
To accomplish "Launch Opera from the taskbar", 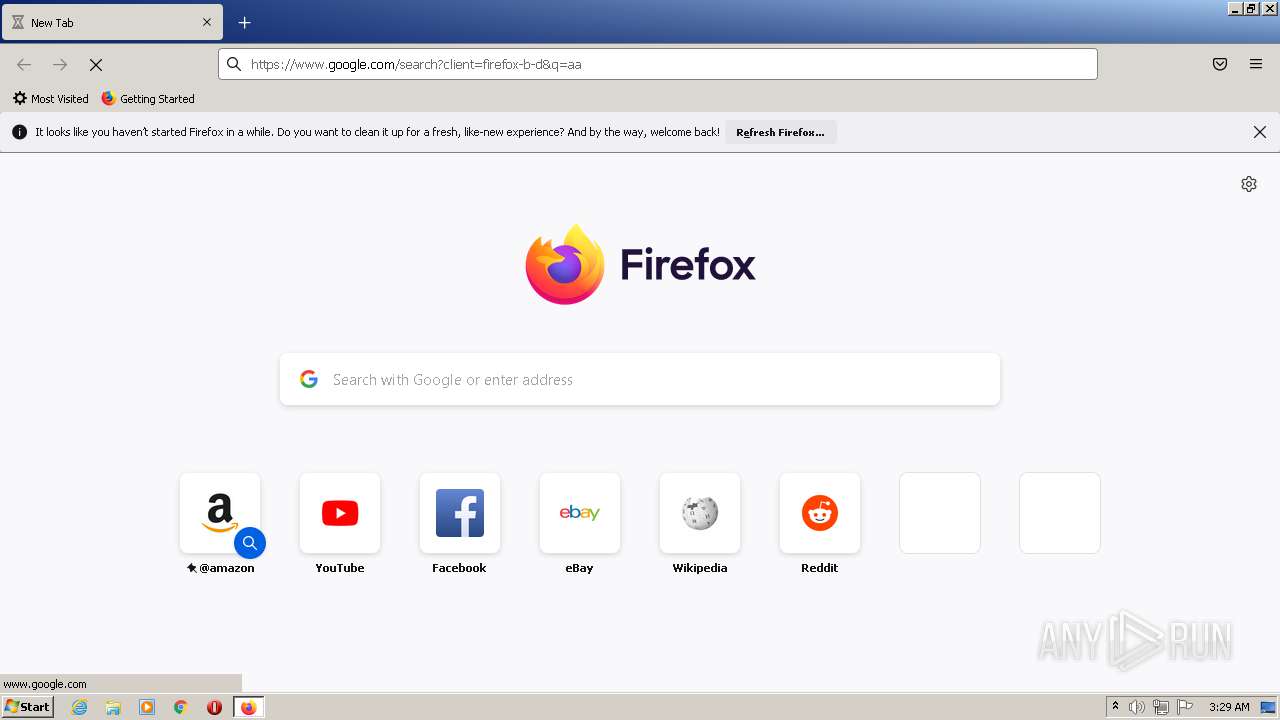I will (214, 707).
